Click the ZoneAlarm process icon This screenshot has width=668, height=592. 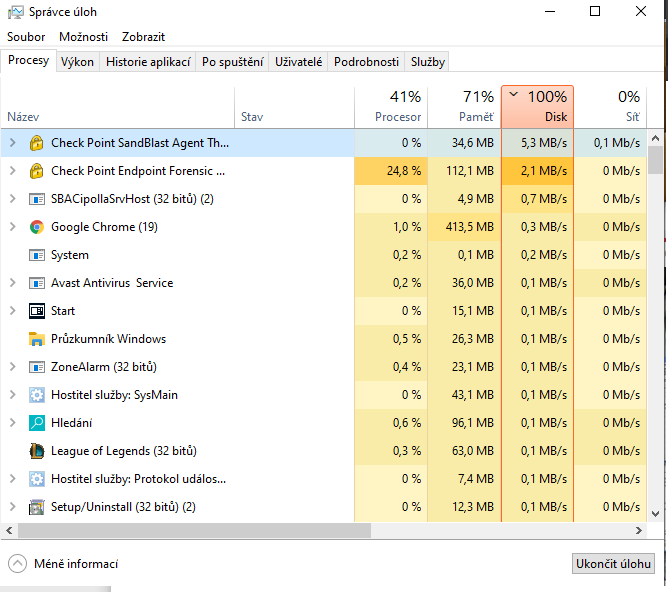click(x=36, y=367)
